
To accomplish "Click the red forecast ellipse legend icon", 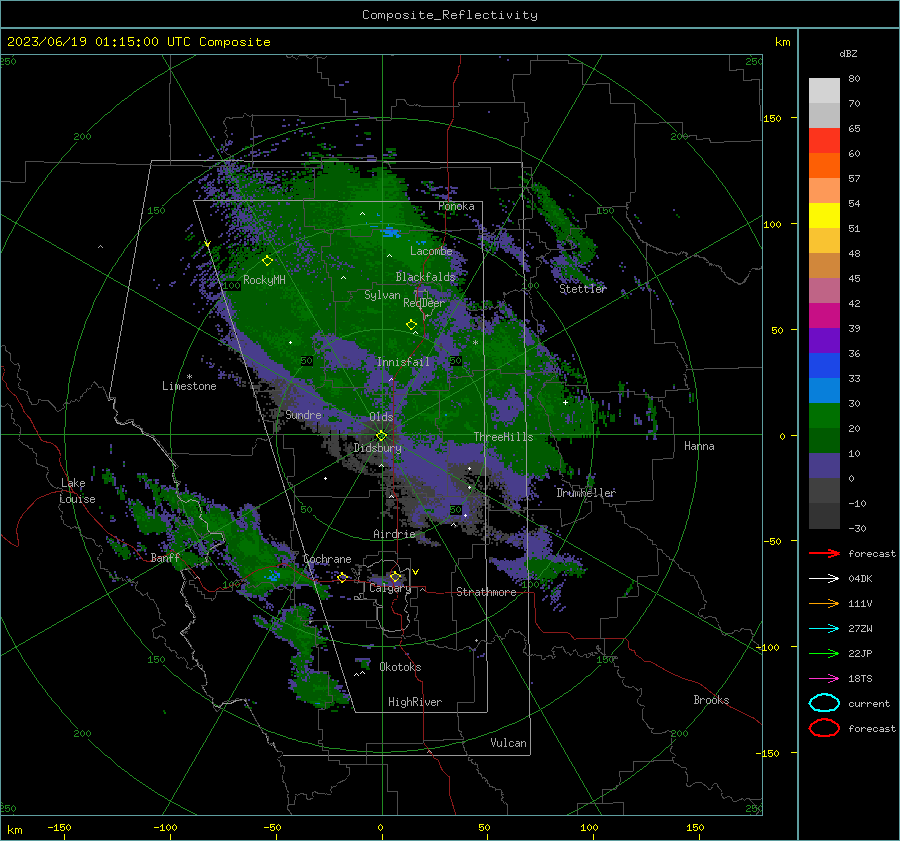I will pyautogui.click(x=824, y=728).
